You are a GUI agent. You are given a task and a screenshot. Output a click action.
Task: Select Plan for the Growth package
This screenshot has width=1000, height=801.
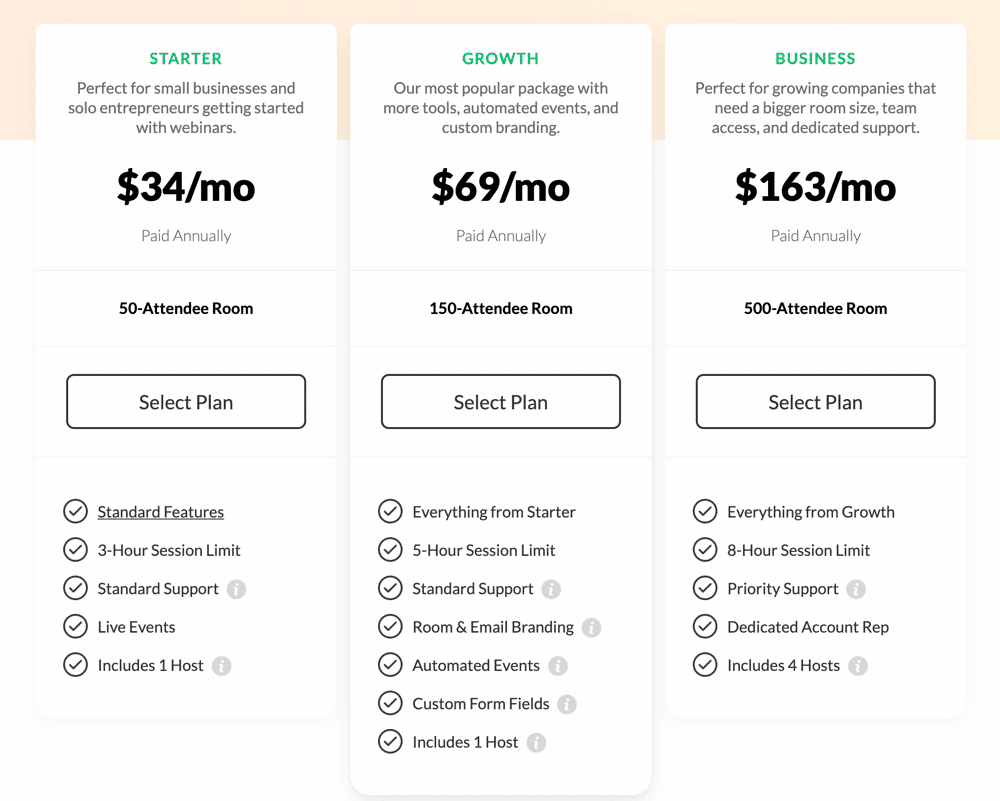(500, 401)
